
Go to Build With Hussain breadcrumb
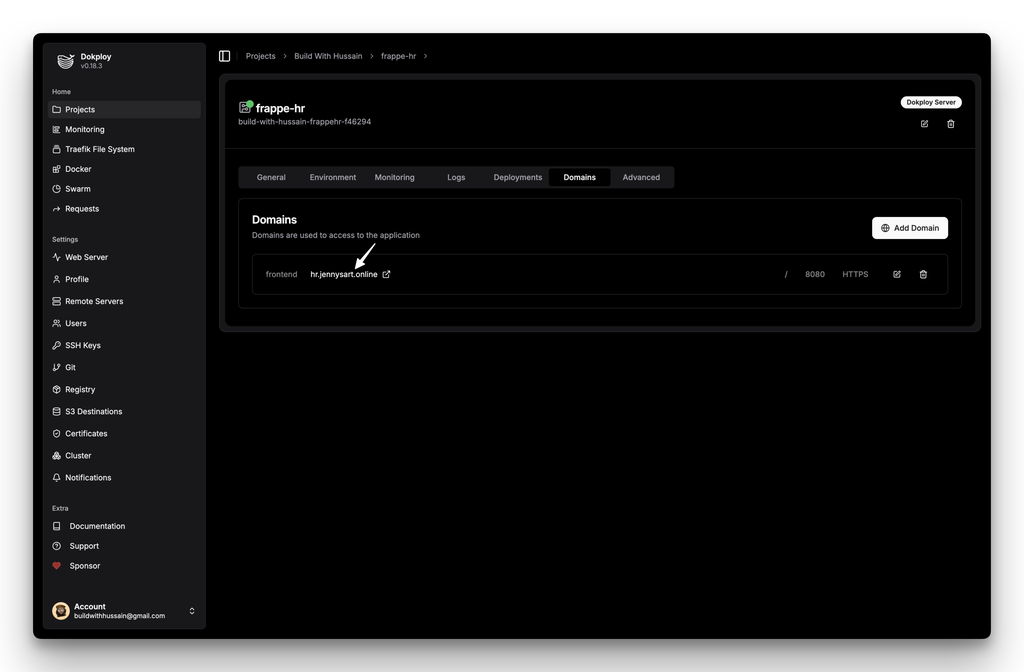(328, 56)
